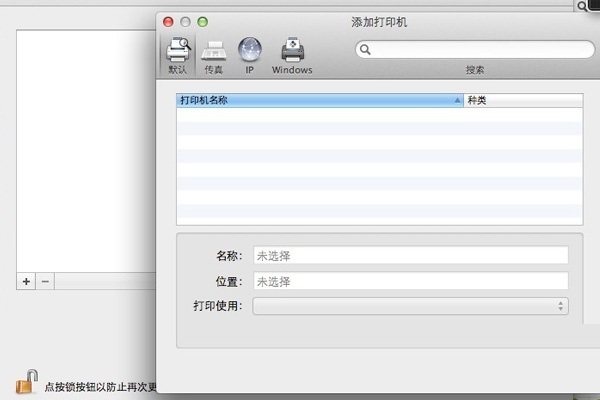
Task: Minimize the 添加打印机 window with the yellow button
Action: click(185, 21)
